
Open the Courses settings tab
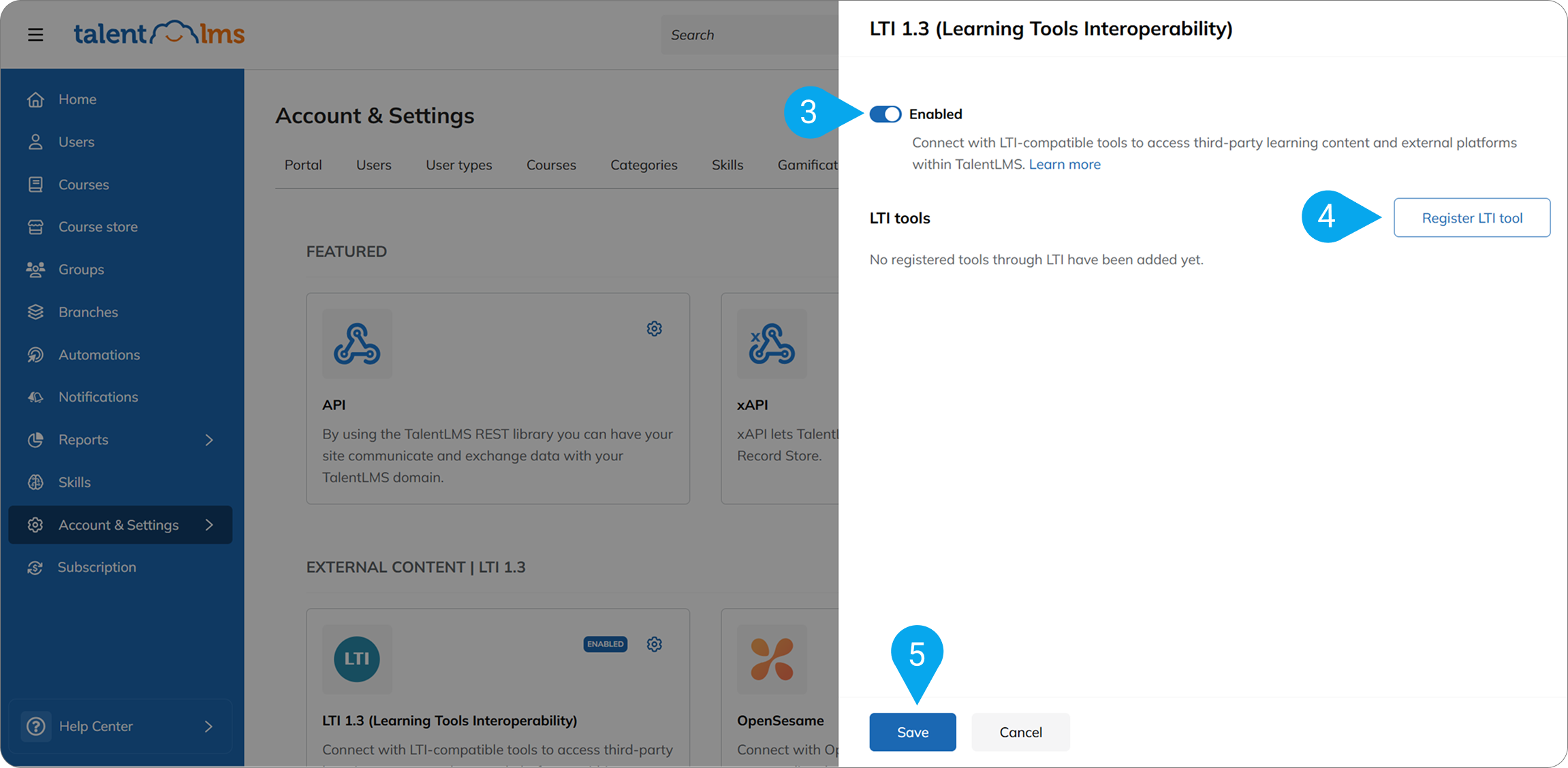(551, 165)
